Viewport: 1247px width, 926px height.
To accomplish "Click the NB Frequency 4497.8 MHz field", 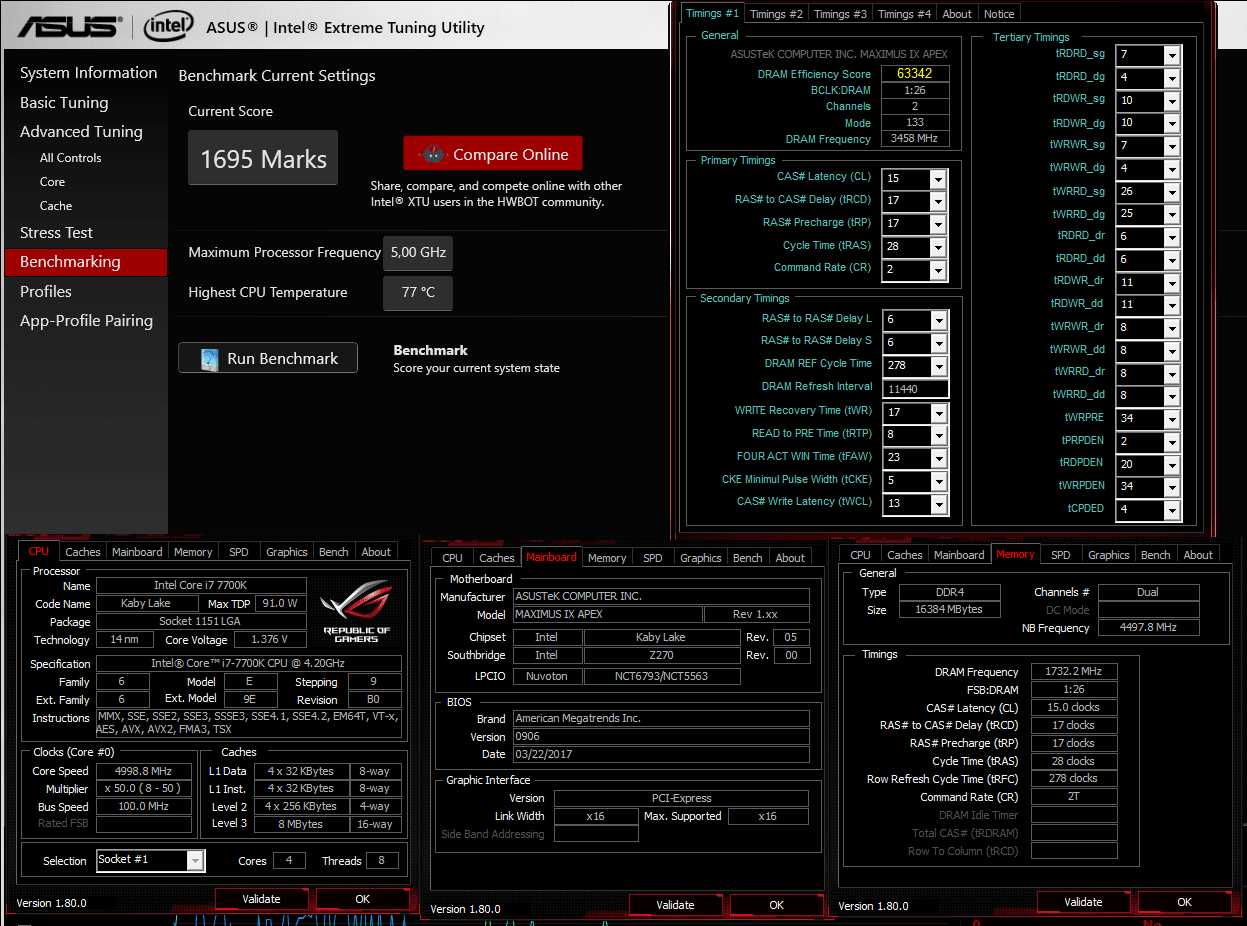I will (1148, 628).
